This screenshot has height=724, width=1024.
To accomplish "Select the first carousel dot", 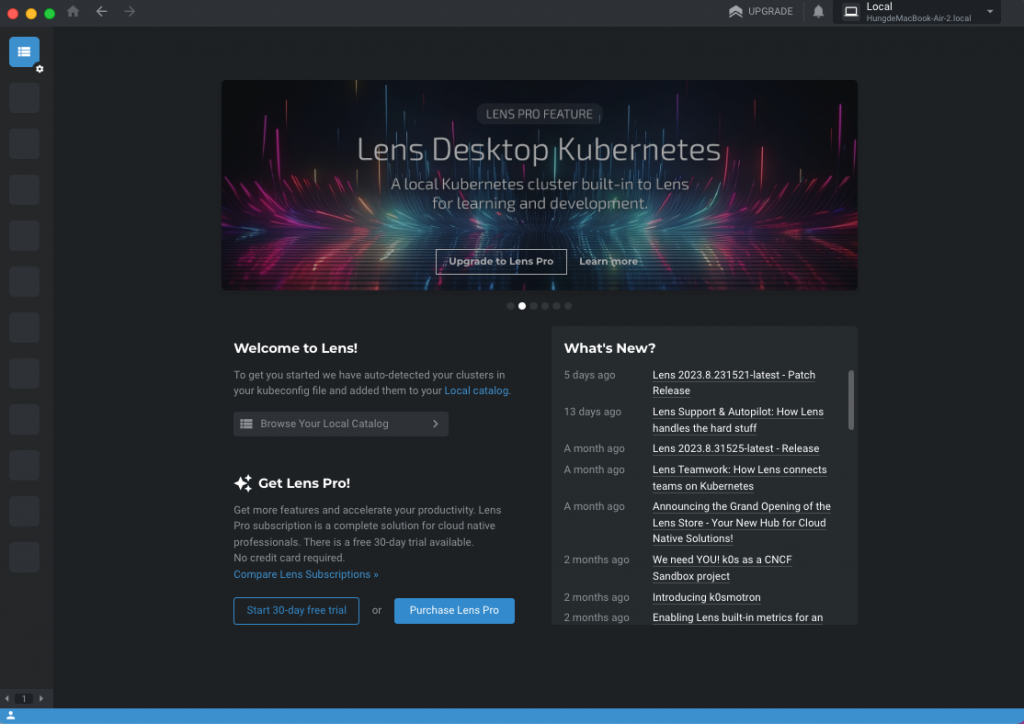I will 511,306.
